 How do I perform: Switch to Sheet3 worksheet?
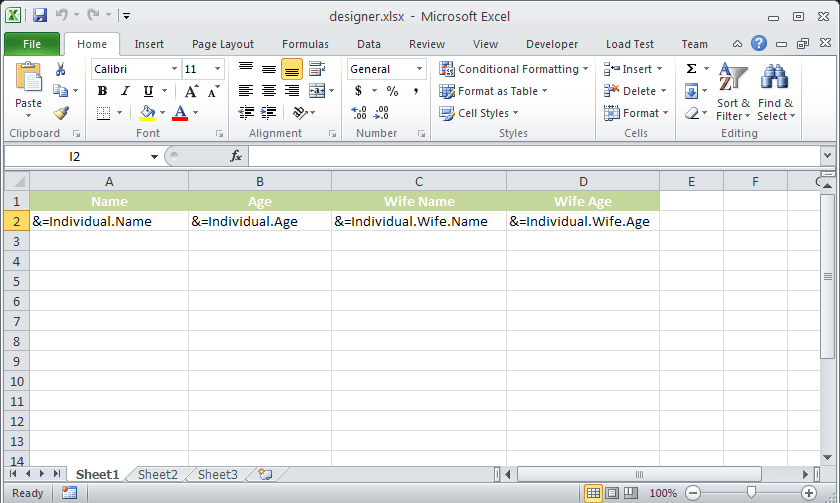pos(218,475)
